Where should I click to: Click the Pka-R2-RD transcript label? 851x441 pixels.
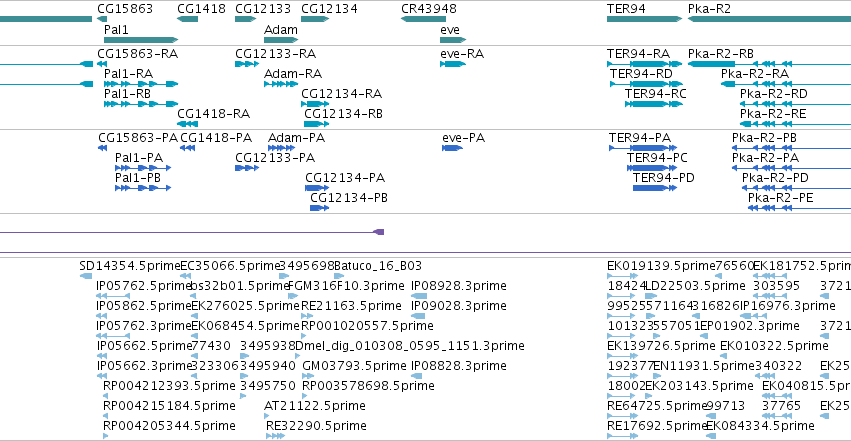(773, 94)
